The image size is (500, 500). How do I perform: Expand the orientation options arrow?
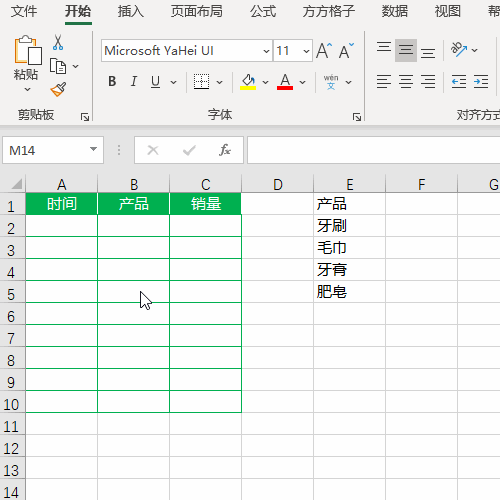point(475,50)
